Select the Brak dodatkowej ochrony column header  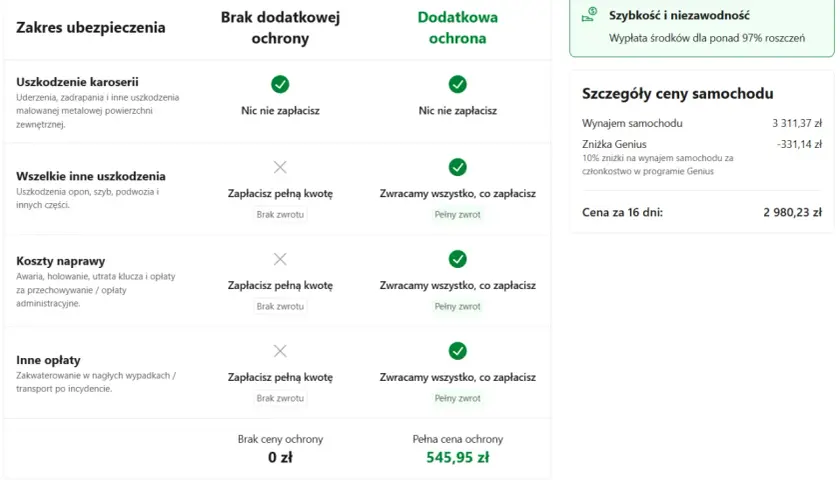coord(280,28)
